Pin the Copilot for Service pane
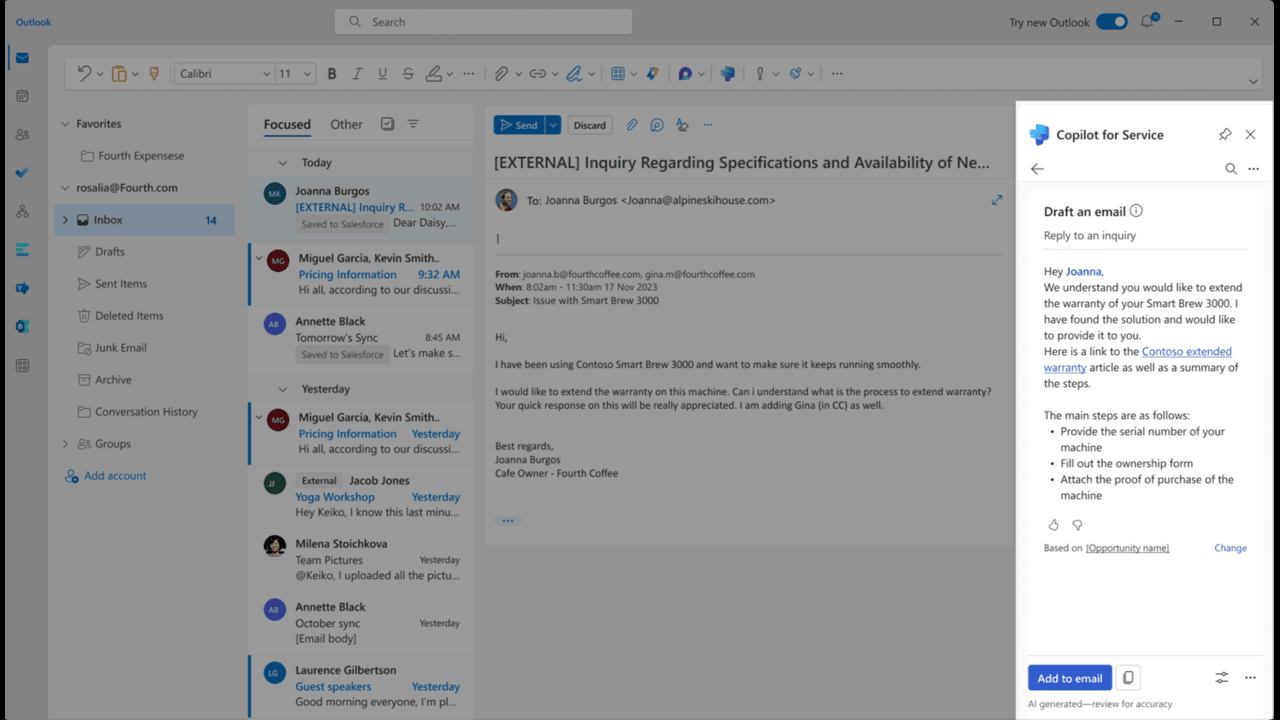 point(1225,135)
